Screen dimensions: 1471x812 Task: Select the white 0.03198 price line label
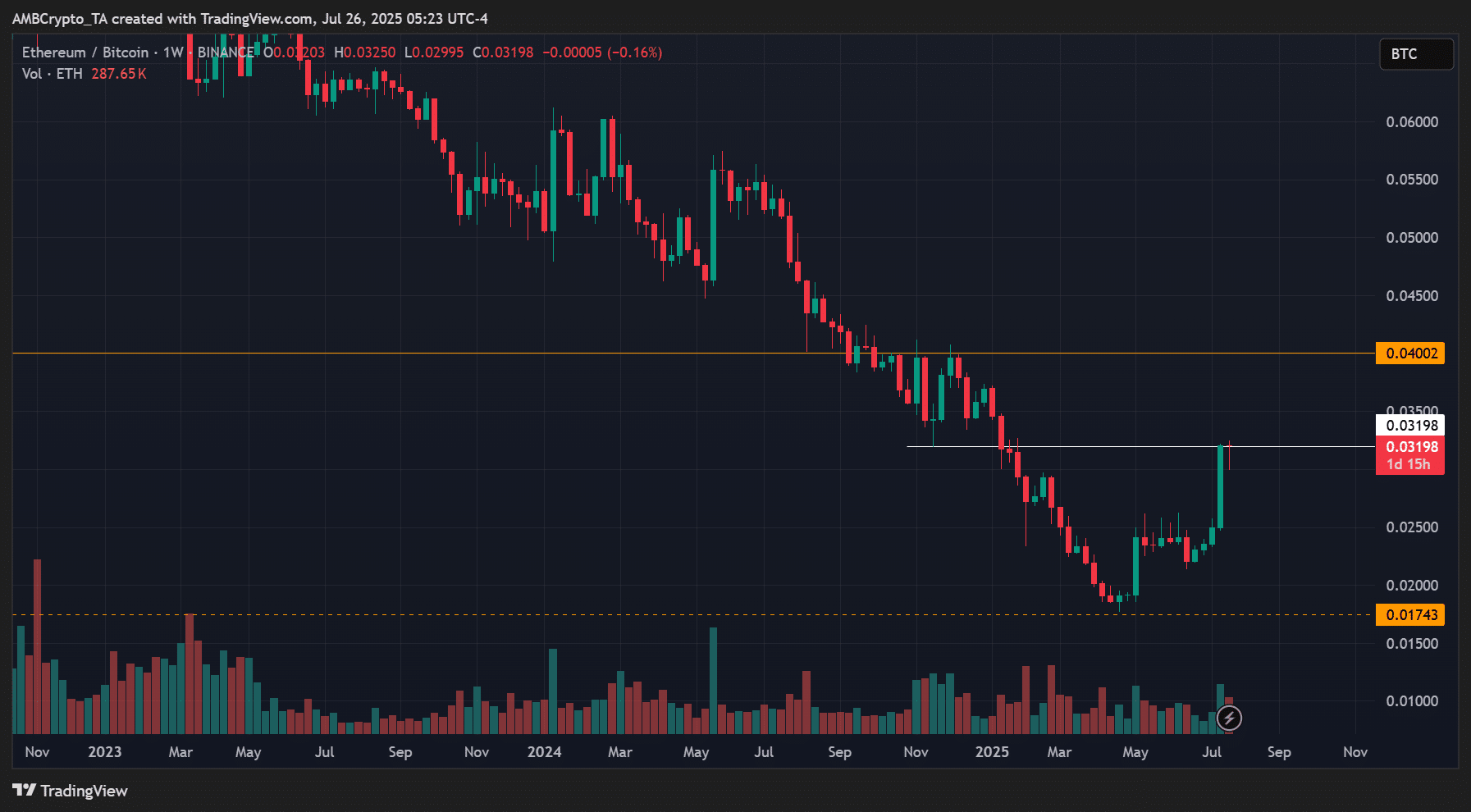click(x=1410, y=425)
